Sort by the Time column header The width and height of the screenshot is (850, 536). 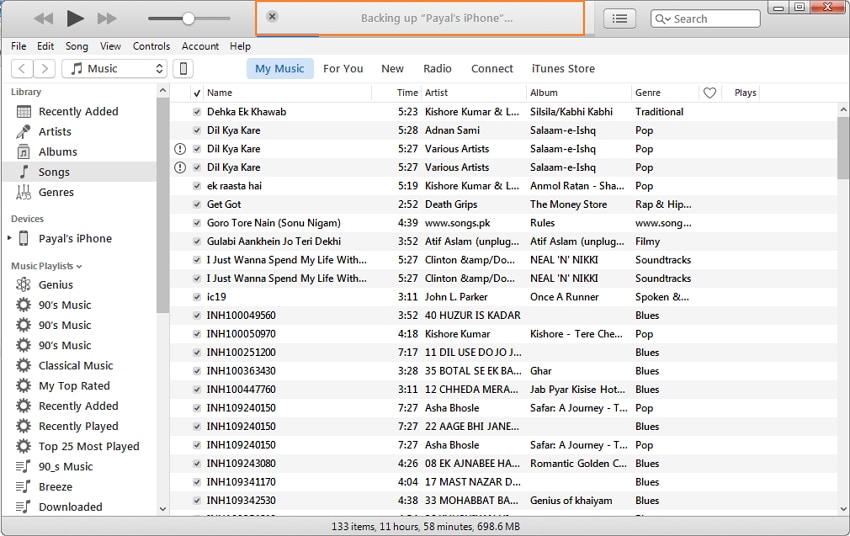click(397, 93)
